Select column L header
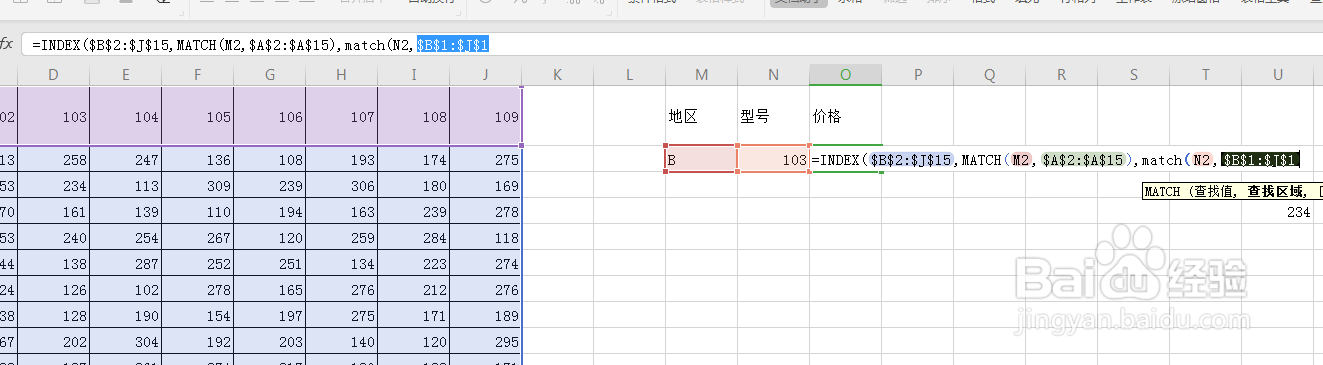 coord(629,75)
